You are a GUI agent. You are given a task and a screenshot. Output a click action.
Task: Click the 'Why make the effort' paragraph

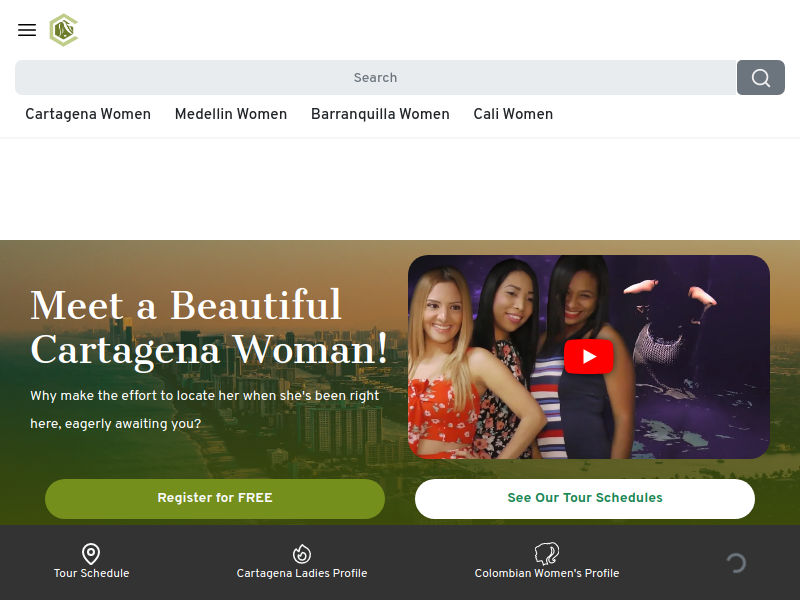click(204, 410)
